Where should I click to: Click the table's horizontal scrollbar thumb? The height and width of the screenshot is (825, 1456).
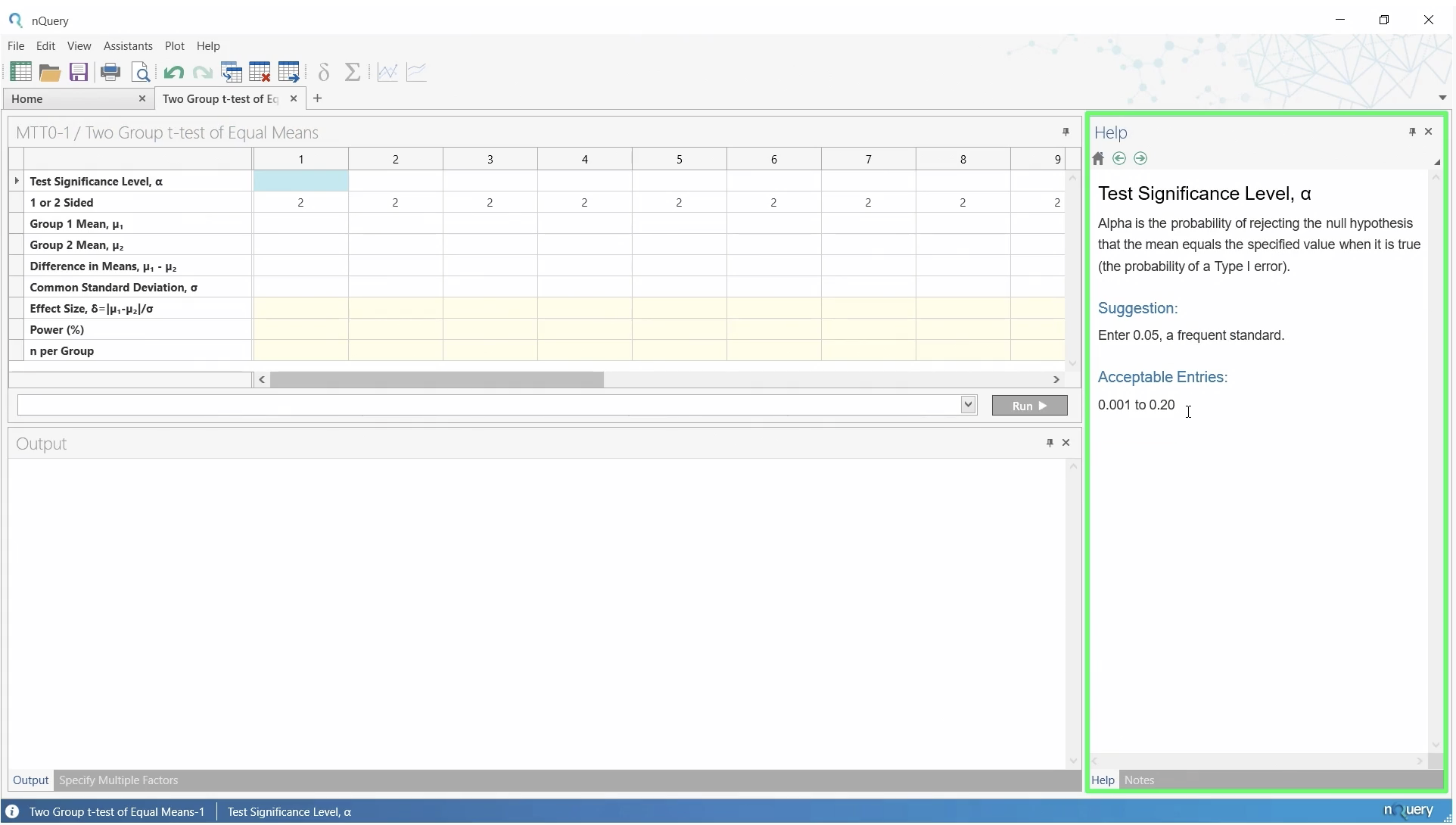pyautogui.click(x=437, y=380)
